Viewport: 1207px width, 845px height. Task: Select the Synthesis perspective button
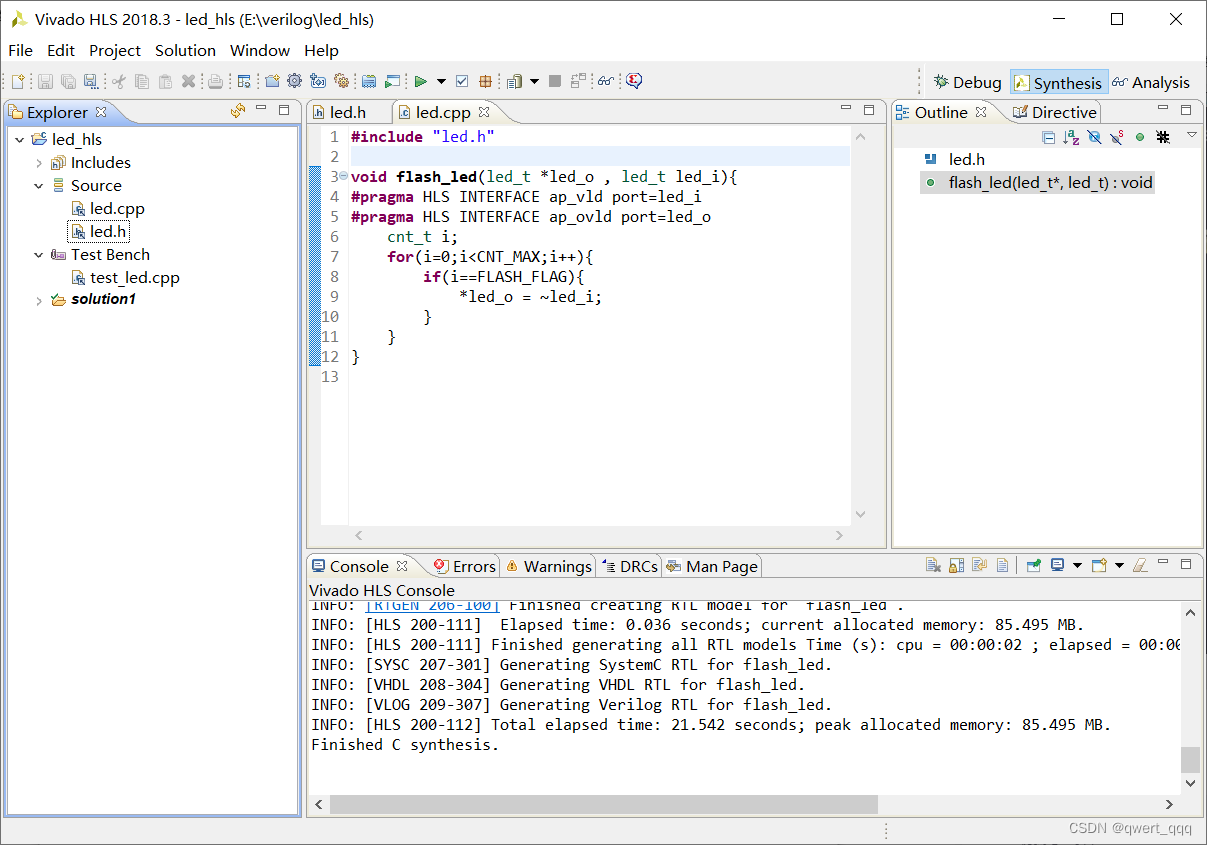(x=1058, y=83)
